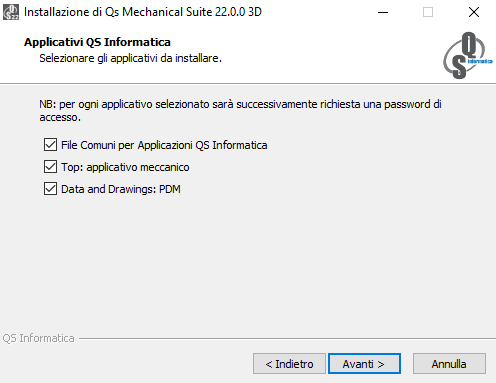The image size is (496, 383).
Task: Uncheck File Comuni per Applicazioni QS Informatica checkbox
Action: pos(50,145)
